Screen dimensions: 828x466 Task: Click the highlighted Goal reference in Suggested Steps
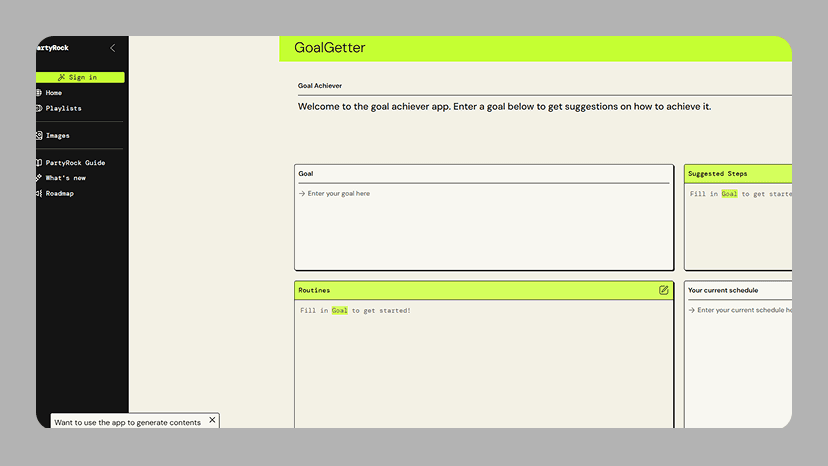[x=729, y=194]
